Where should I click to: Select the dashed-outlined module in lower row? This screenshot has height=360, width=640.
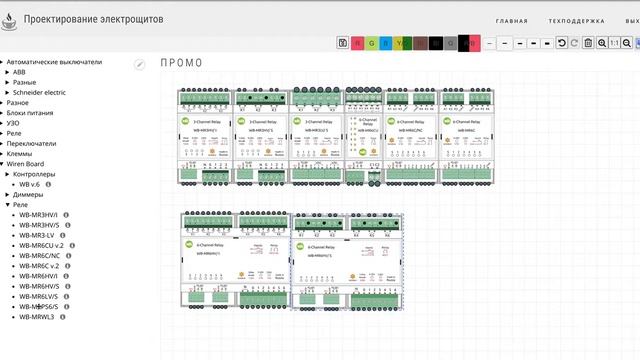[x=347, y=262]
